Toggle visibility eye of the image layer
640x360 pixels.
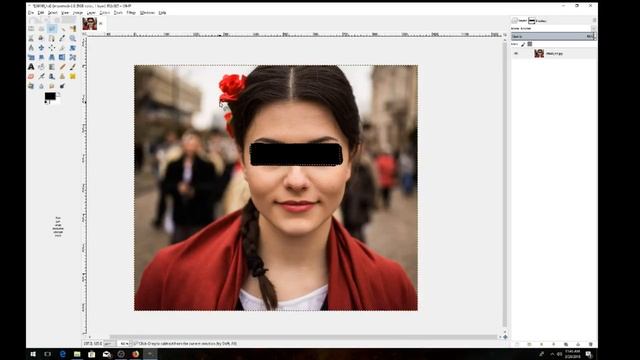coord(516,53)
